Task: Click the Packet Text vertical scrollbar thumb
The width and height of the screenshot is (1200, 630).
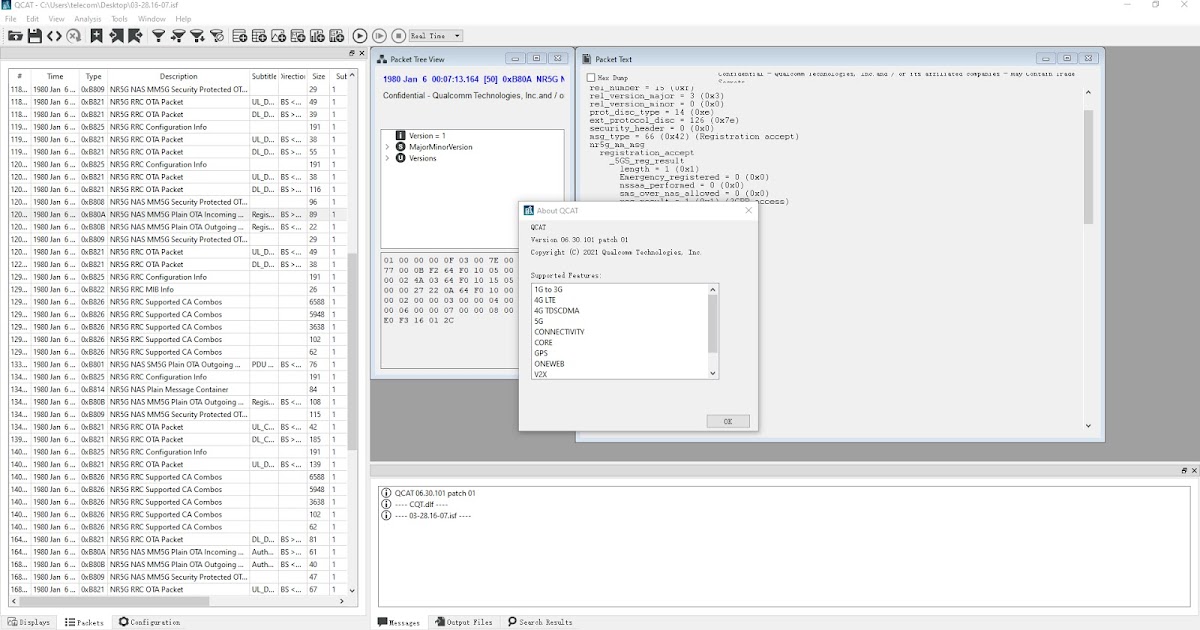Action: (1089, 165)
